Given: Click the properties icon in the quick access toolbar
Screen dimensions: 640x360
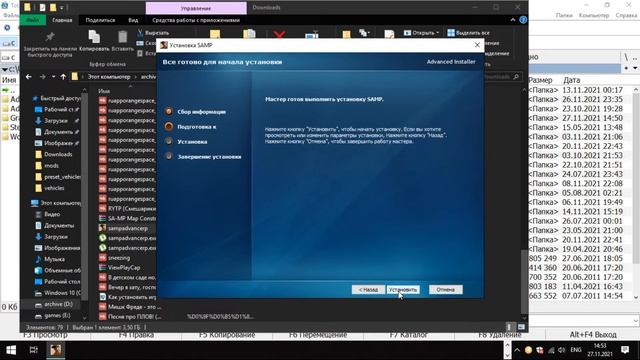Looking at the screenshot, I should [x=42, y=7].
